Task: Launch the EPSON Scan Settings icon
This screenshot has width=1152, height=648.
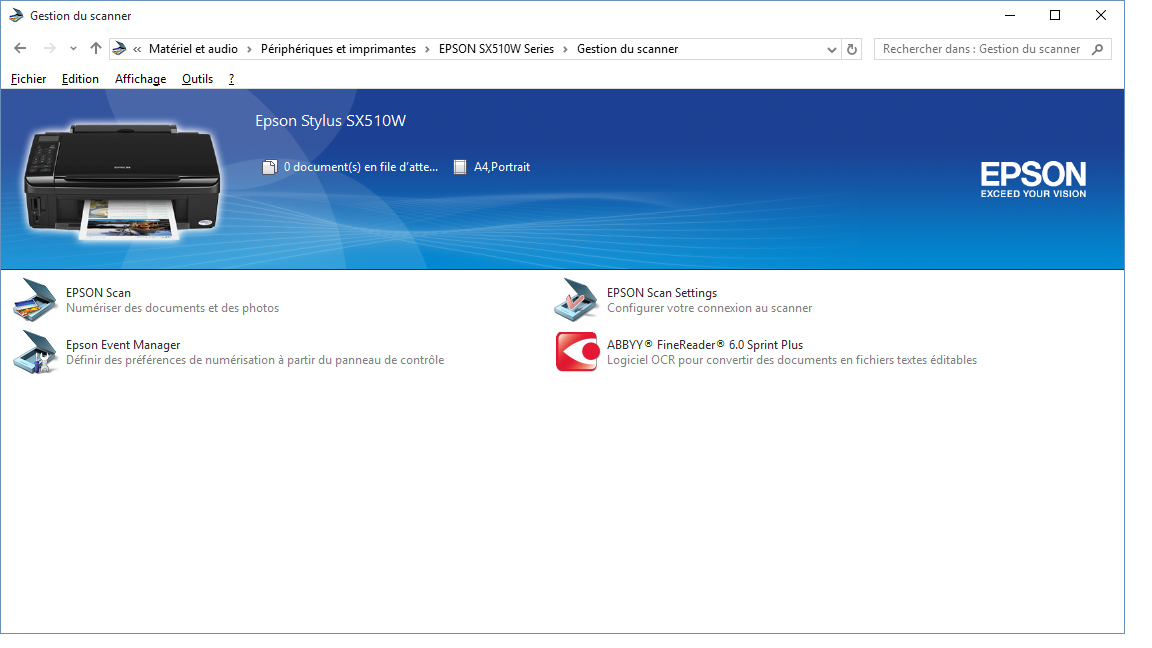Action: [576, 300]
